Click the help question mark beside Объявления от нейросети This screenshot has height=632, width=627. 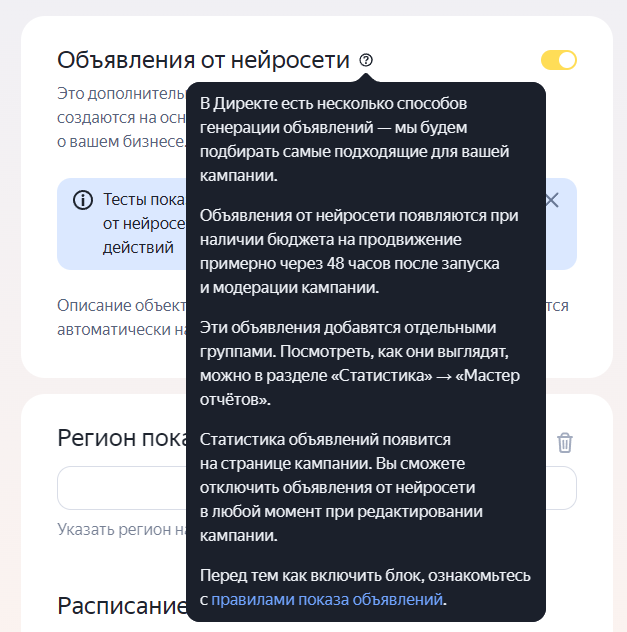pos(366,60)
